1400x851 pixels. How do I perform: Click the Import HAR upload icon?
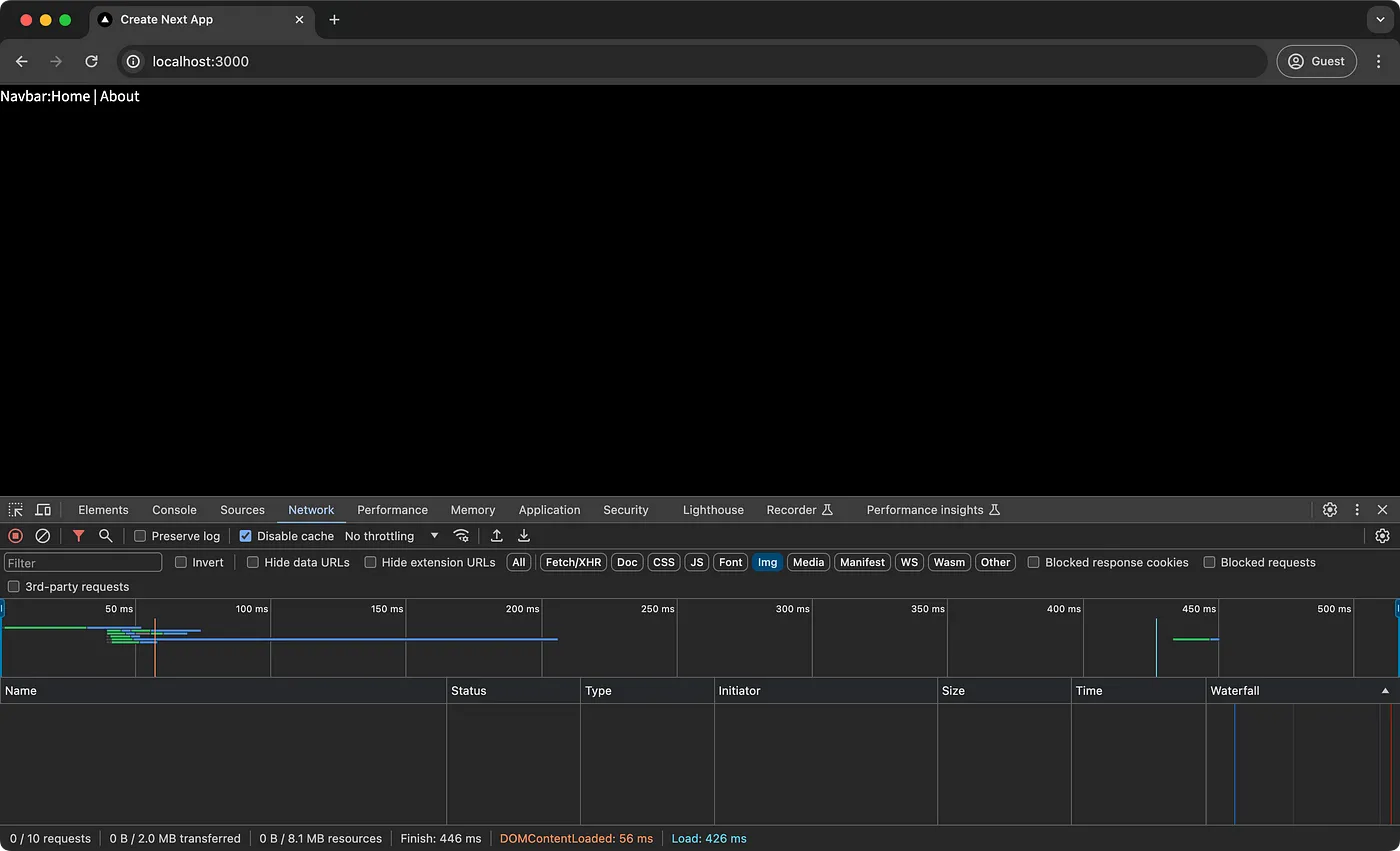click(x=496, y=536)
